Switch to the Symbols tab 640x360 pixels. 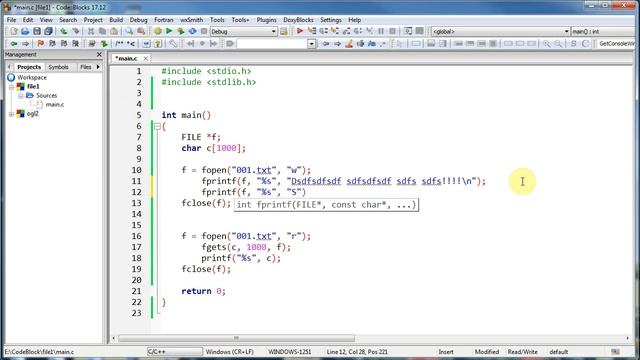coord(58,67)
